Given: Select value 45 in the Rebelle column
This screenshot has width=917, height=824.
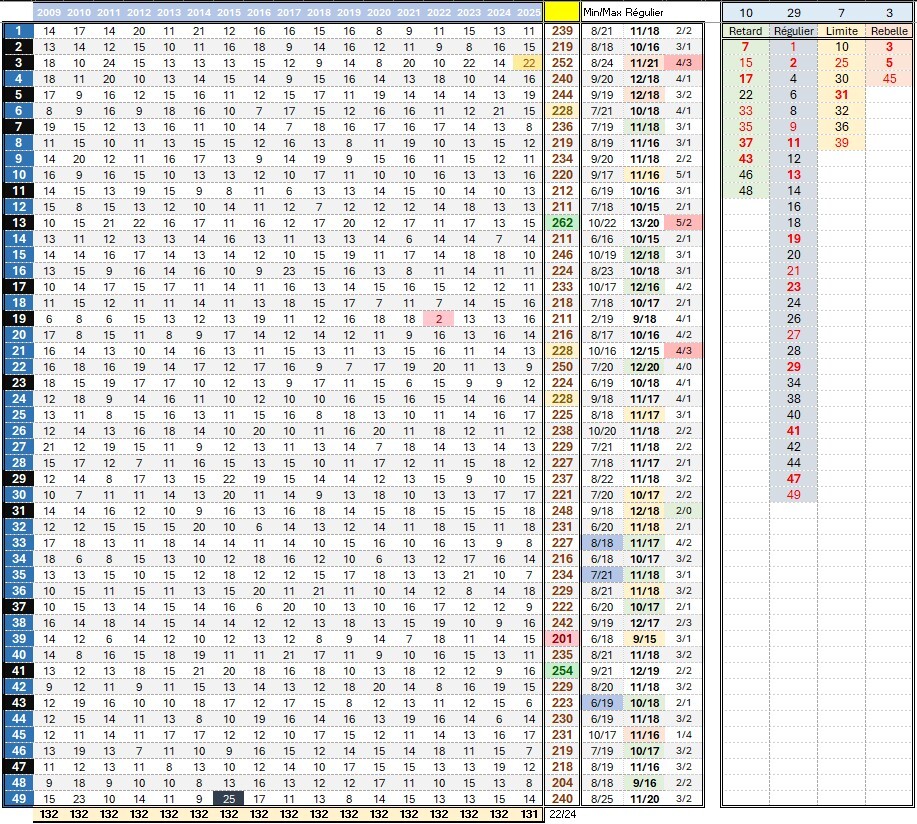Looking at the screenshot, I should 888,79.
